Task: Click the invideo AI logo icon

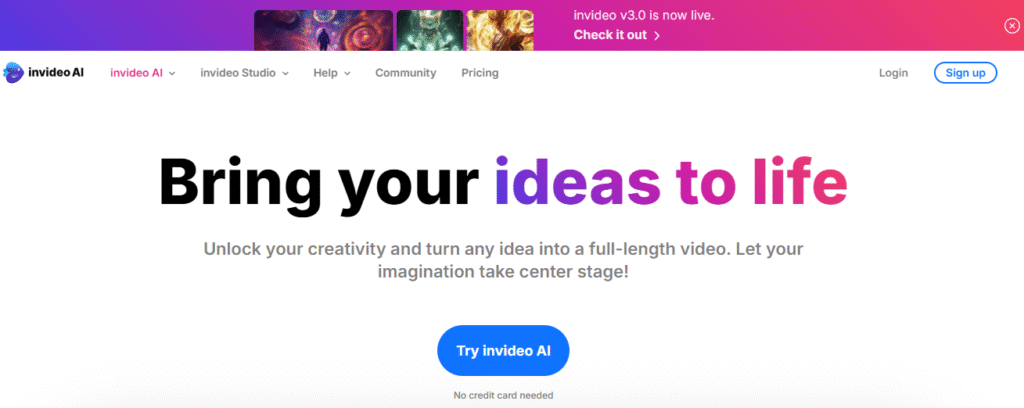Action: 13,72
